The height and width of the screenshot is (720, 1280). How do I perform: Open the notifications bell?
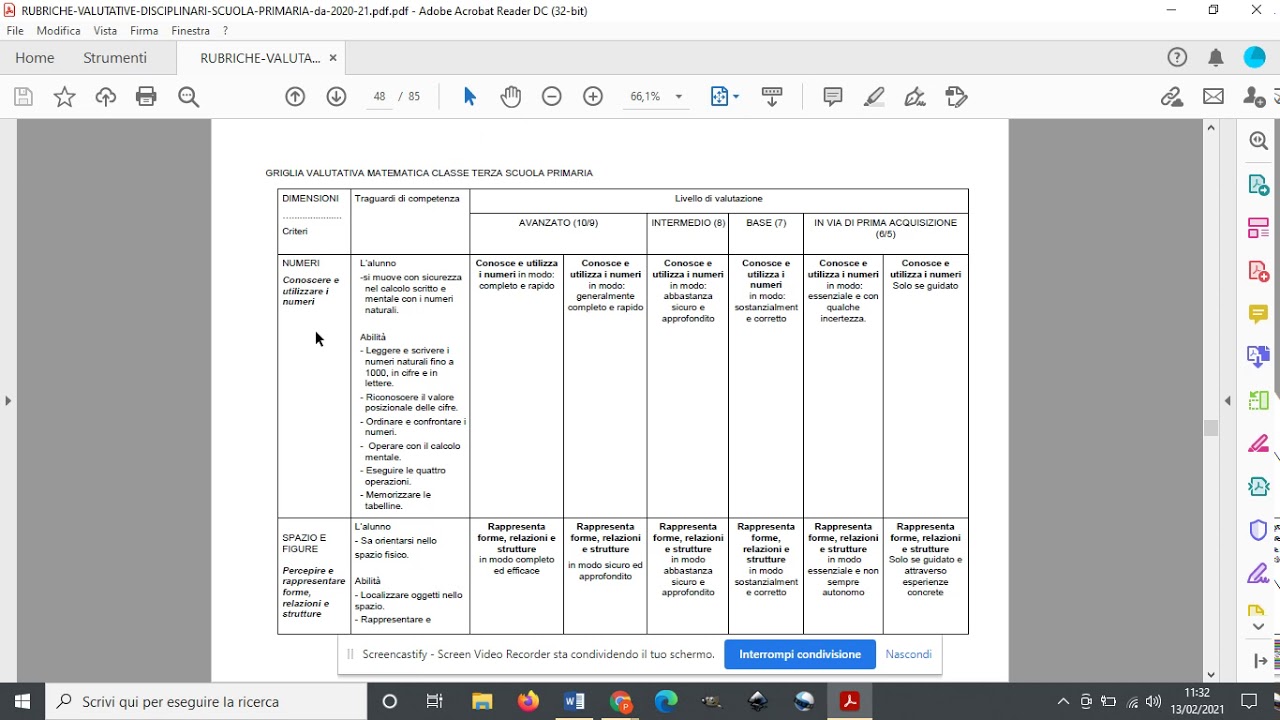[1216, 58]
